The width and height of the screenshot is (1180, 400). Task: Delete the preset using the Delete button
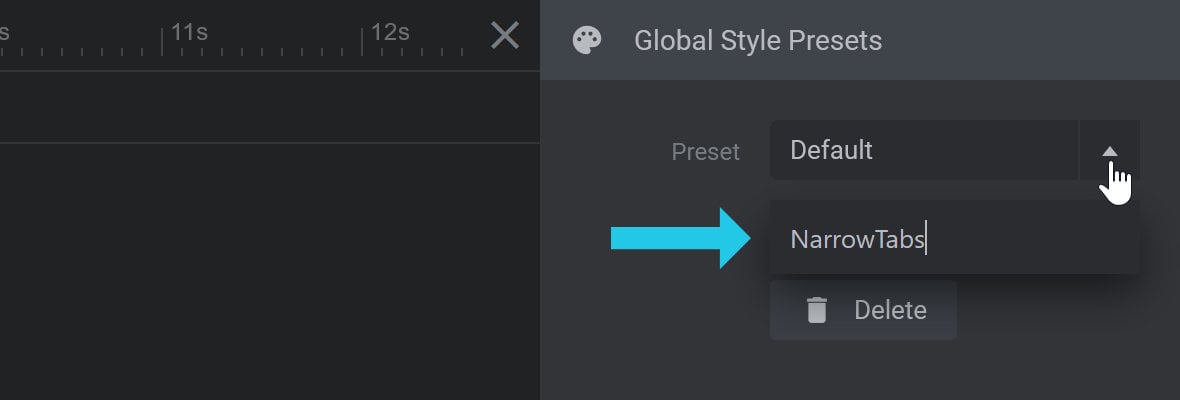(863, 310)
